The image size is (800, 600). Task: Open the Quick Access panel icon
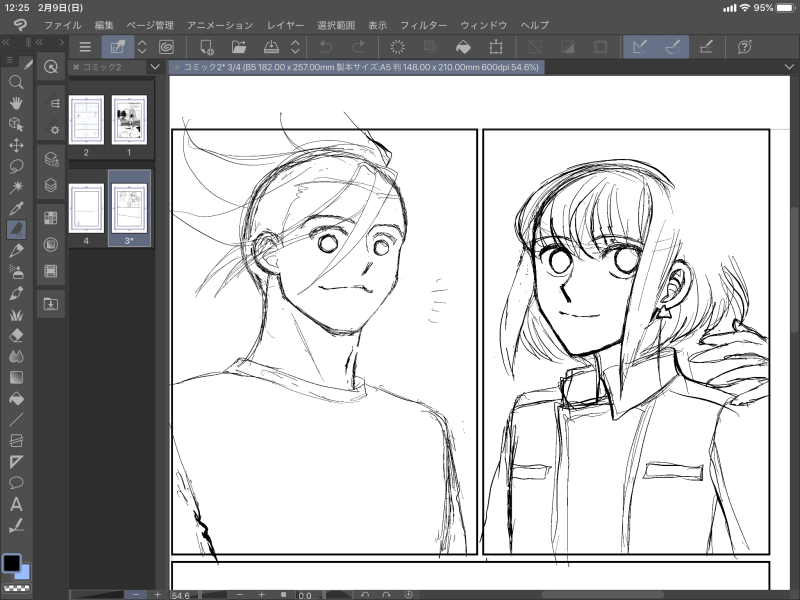pos(51,66)
